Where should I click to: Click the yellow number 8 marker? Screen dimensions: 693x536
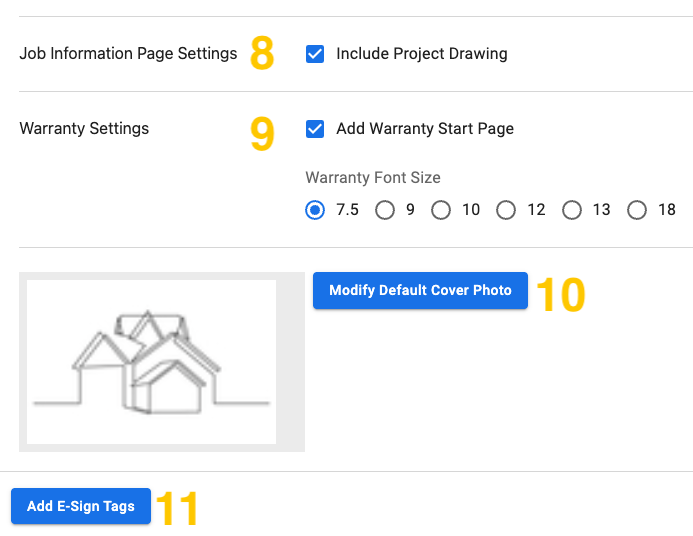tap(262, 53)
